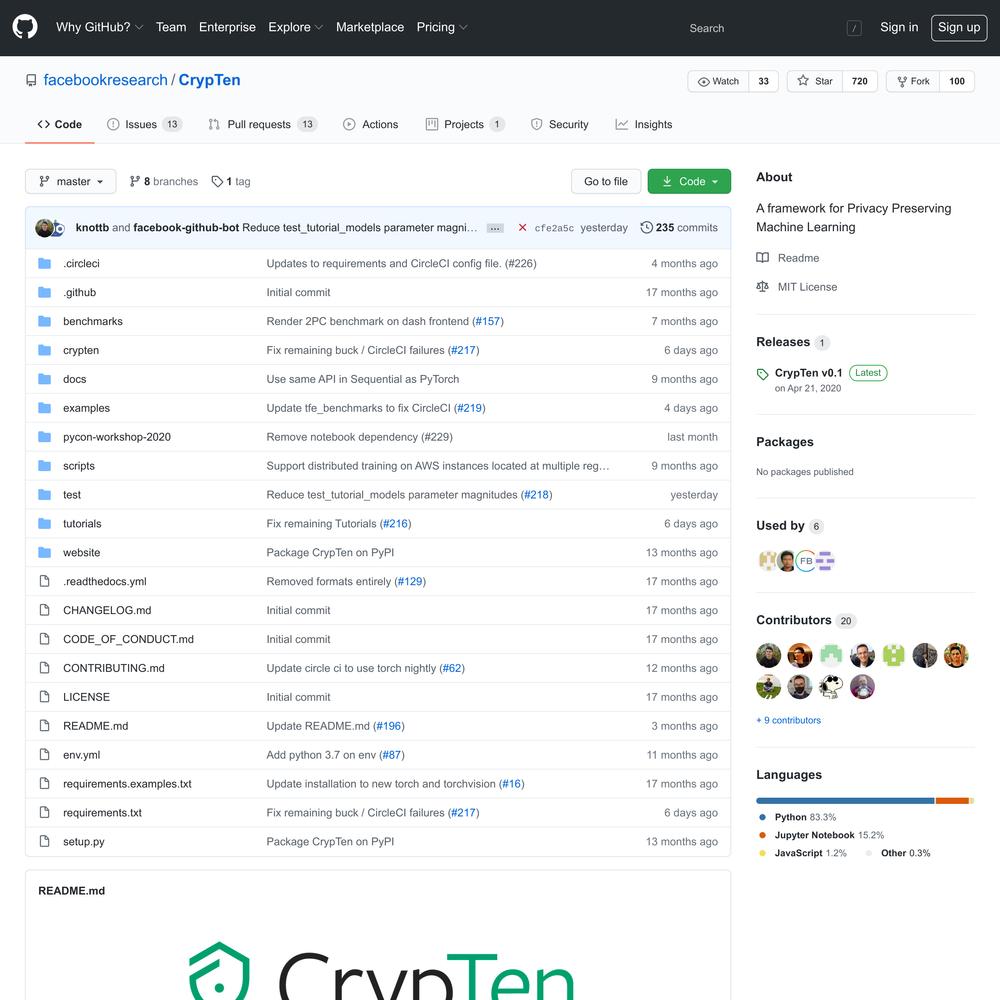Open the CONTRIBUTING.md file

[x=114, y=668]
